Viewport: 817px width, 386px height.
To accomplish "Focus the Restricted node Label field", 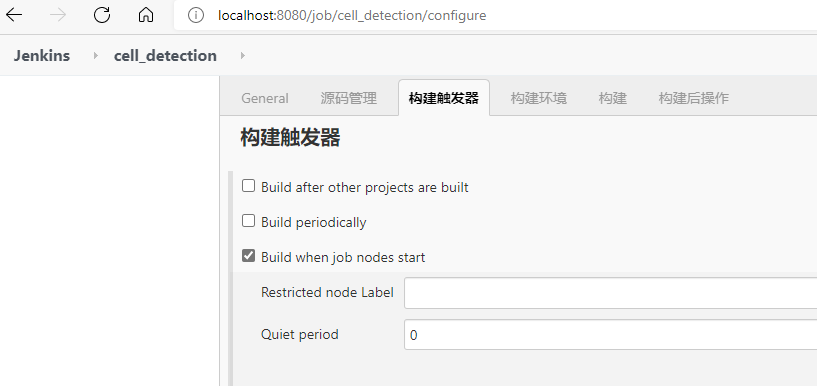I will tap(611, 293).
